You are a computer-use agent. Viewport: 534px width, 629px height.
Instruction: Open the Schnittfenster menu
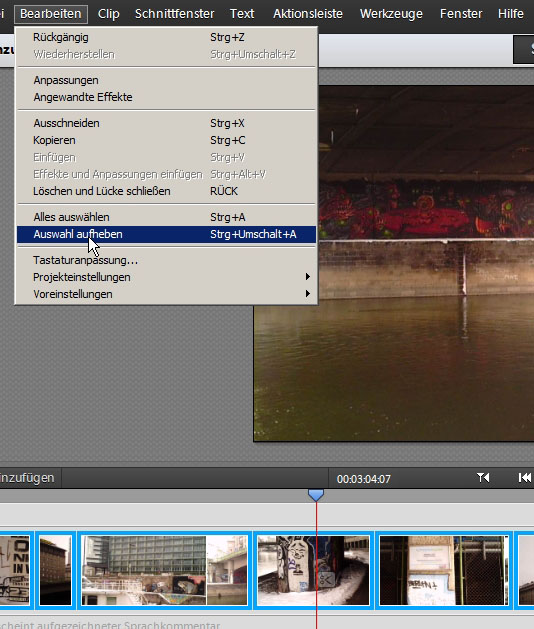[175, 14]
